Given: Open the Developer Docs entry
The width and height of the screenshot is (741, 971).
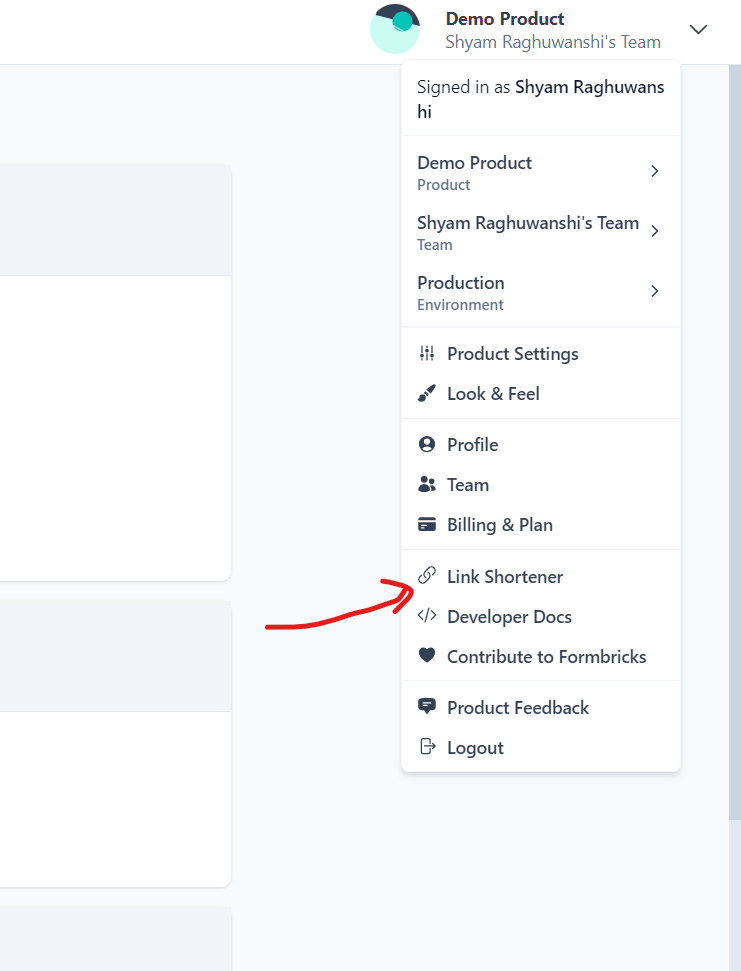Looking at the screenshot, I should [x=510, y=616].
